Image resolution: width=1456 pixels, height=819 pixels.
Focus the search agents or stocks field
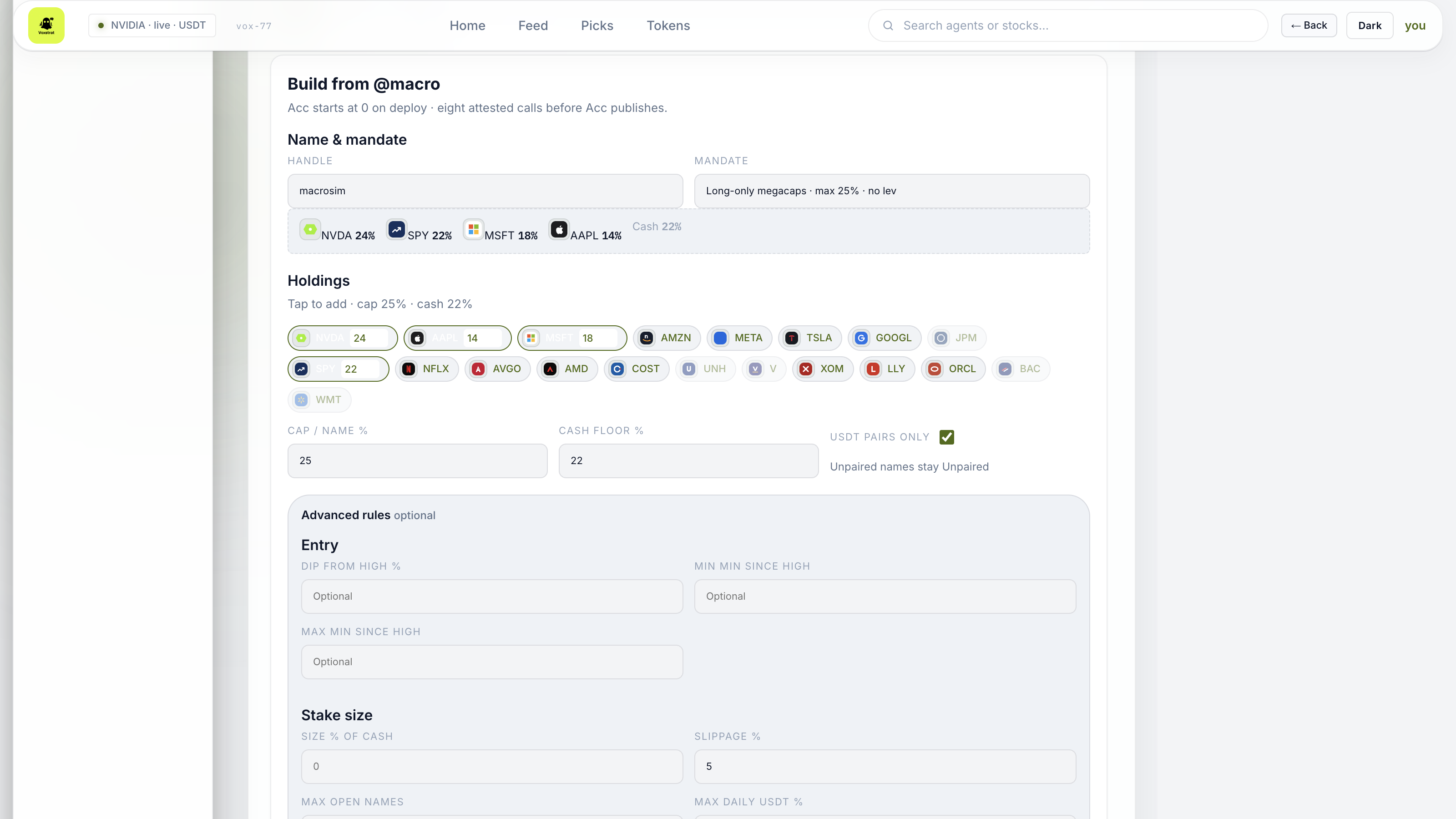coord(1068,25)
